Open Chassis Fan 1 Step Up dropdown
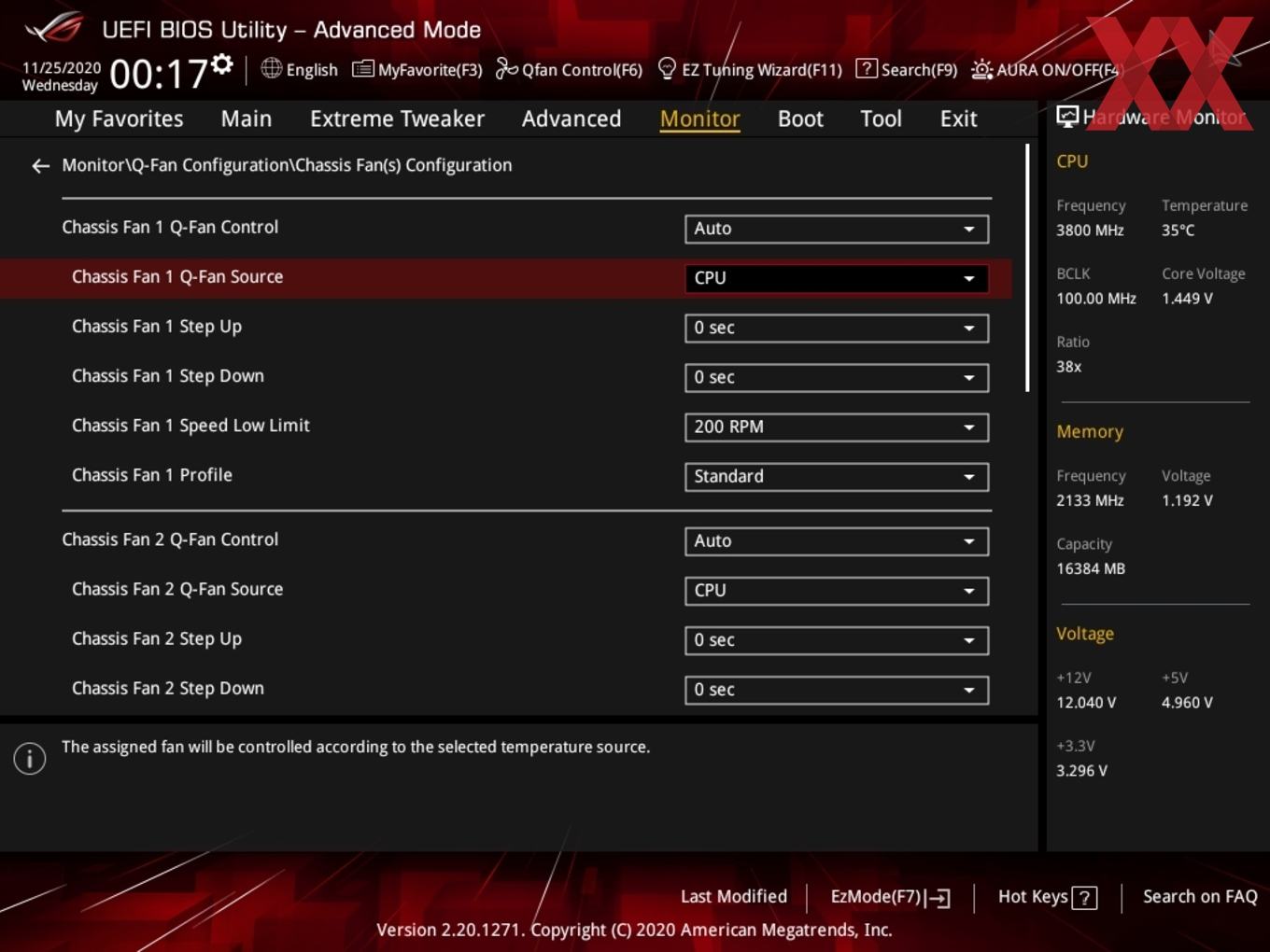 coord(837,328)
